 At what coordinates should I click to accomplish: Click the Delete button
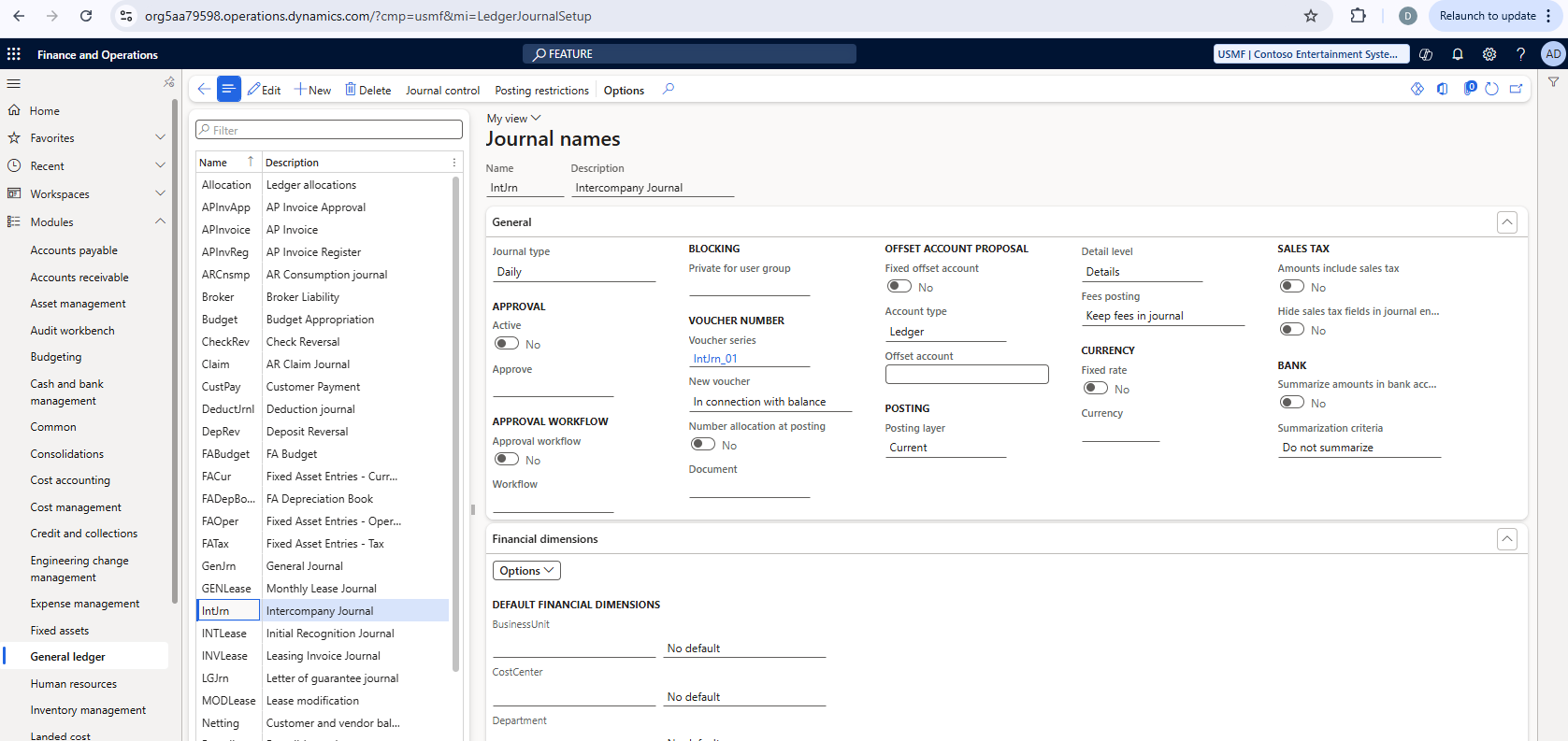(x=368, y=90)
